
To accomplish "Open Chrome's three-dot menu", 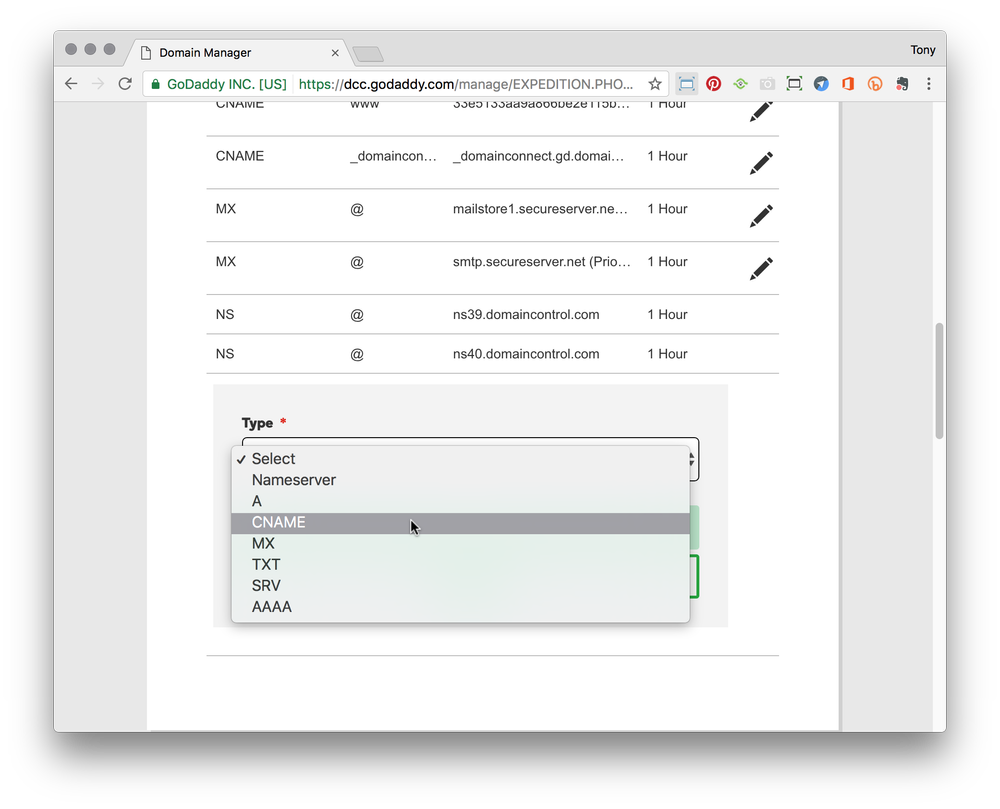I will 929,84.
